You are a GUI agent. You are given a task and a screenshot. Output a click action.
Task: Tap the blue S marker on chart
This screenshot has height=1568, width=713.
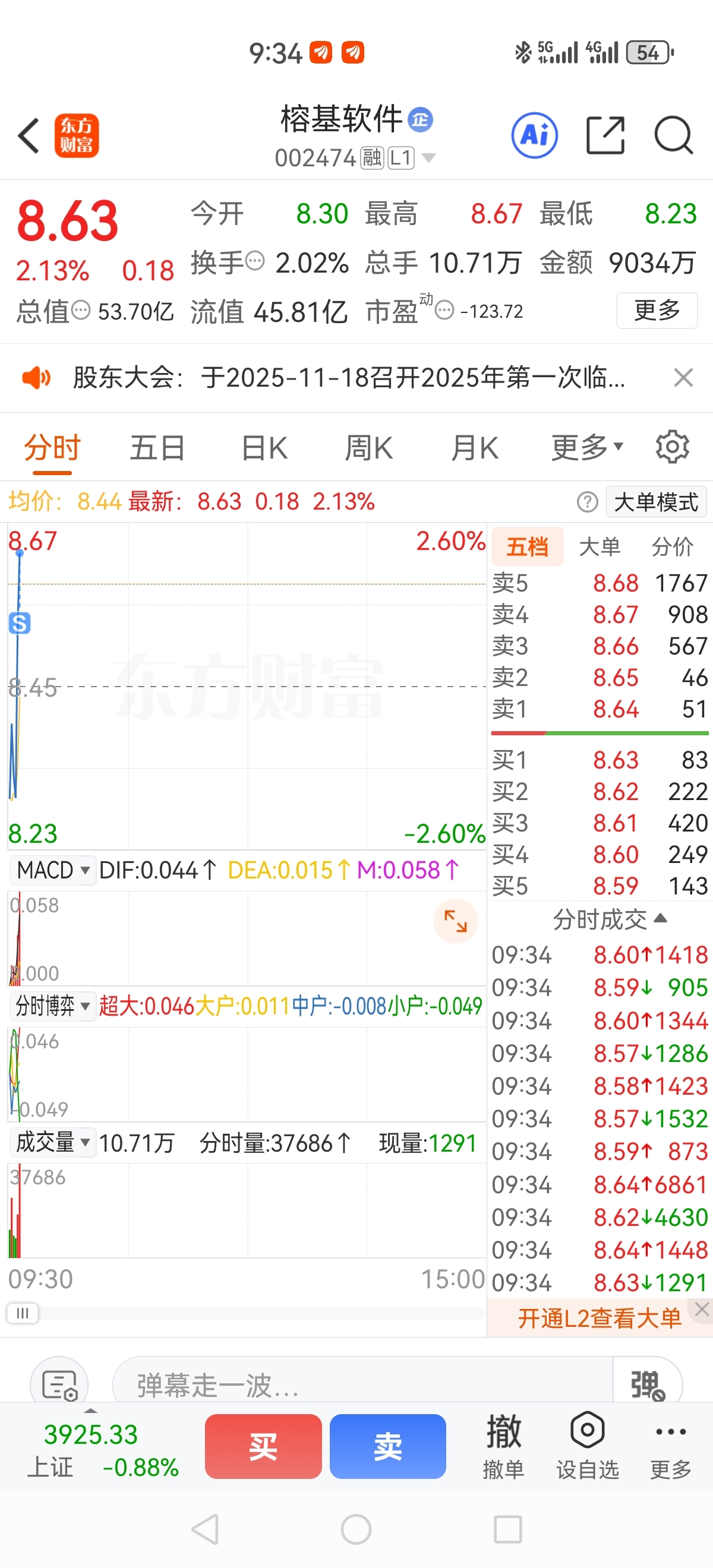pos(20,622)
